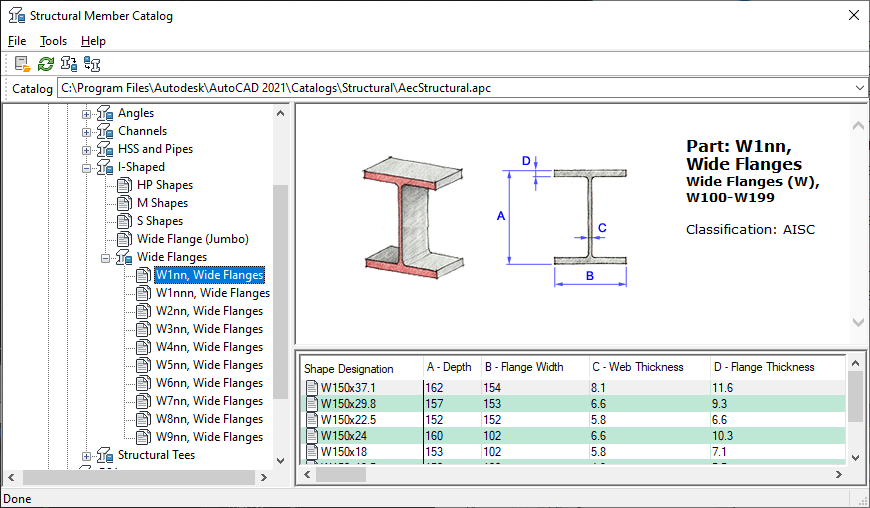
Task: Open the Catalog path dropdown arrow
Action: click(859, 88)
